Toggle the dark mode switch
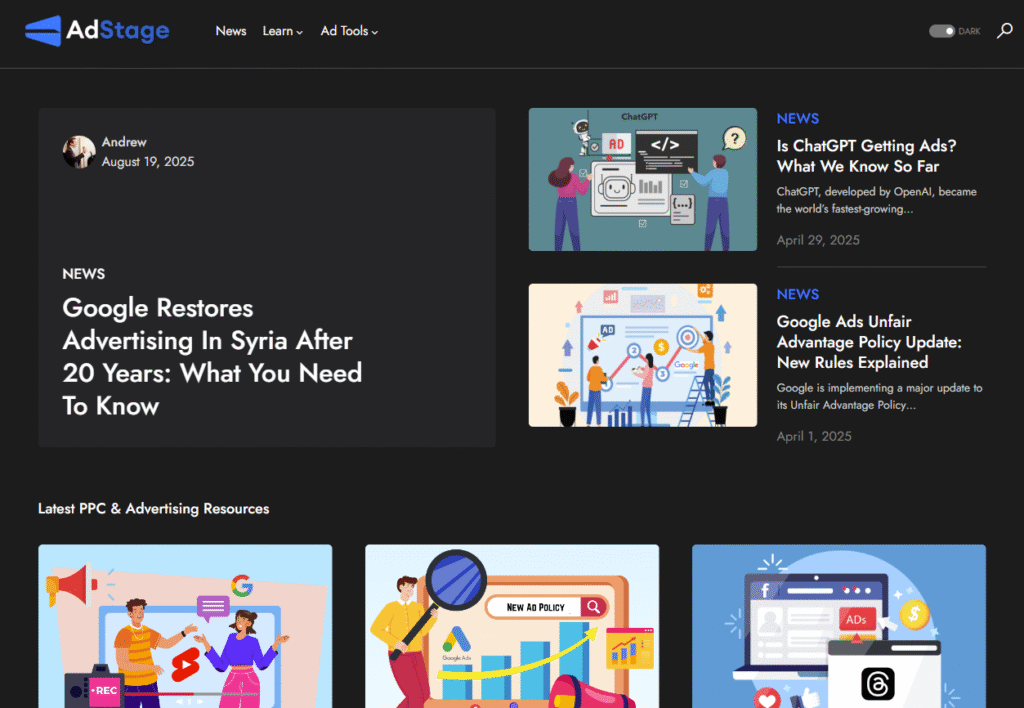Viewport: 1024px width, 708px height. (x=941, y=31)
